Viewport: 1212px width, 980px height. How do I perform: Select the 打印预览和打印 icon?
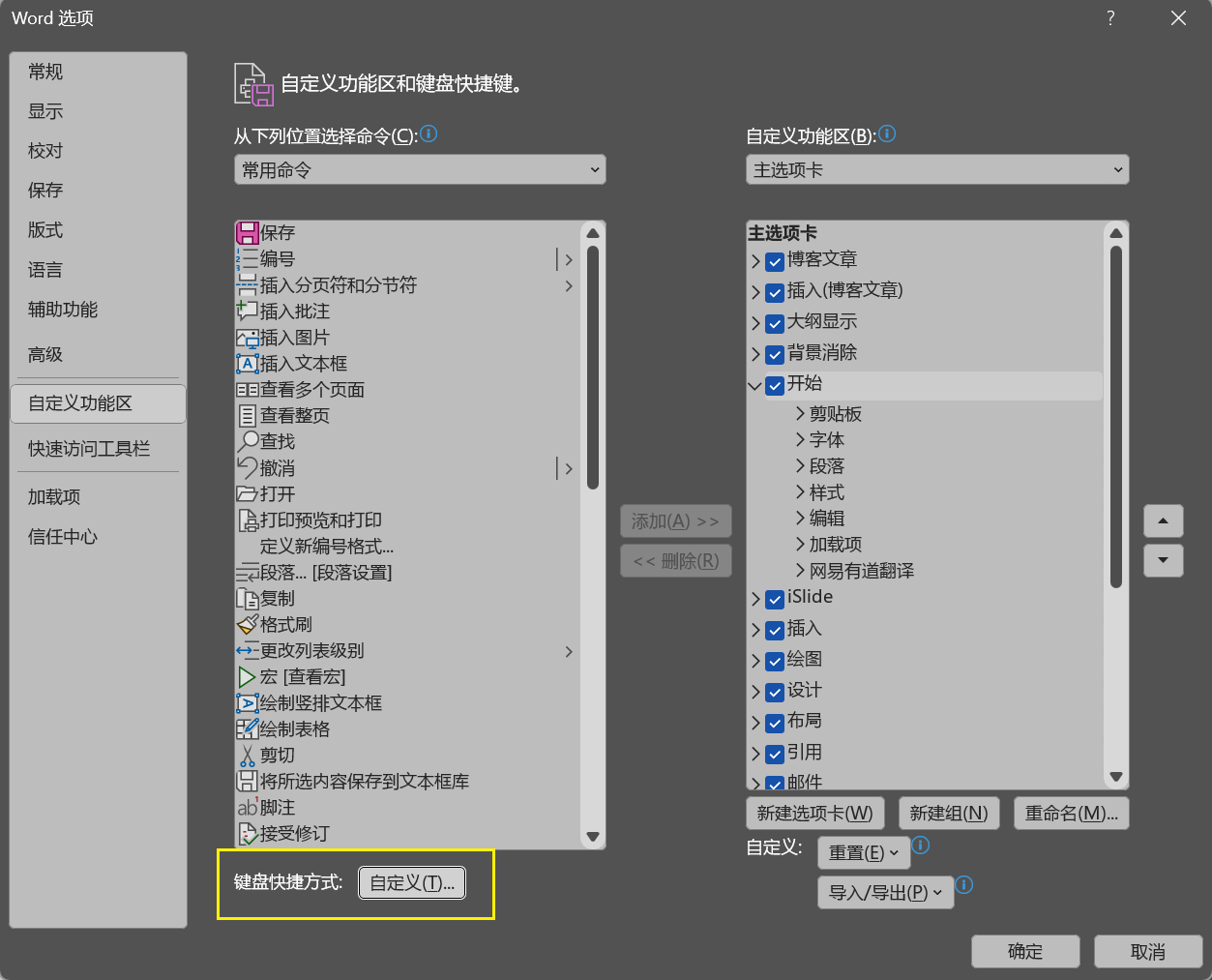click(x=248, y=520)
